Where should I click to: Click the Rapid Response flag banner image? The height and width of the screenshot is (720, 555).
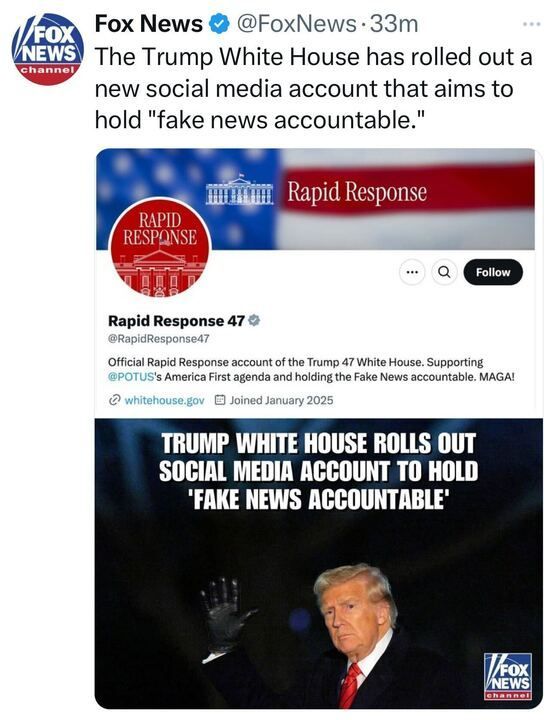pyautogui.click(x=315, y=199)
